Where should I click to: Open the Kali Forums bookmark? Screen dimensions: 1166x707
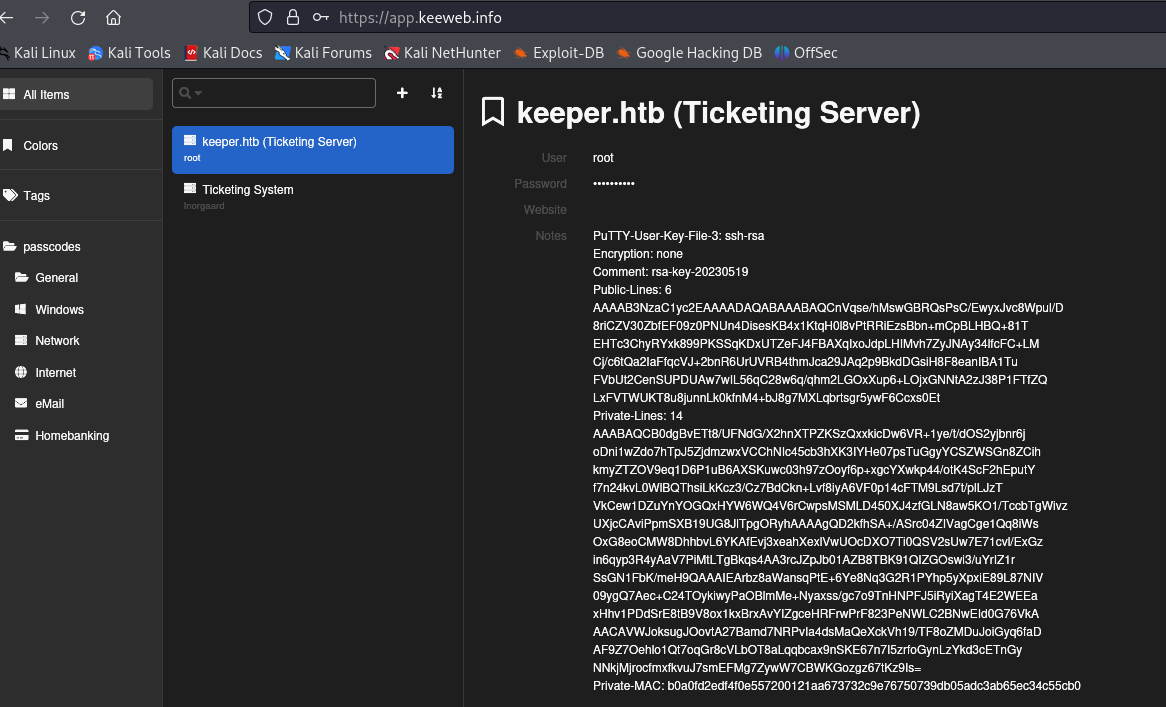point(323,53)
